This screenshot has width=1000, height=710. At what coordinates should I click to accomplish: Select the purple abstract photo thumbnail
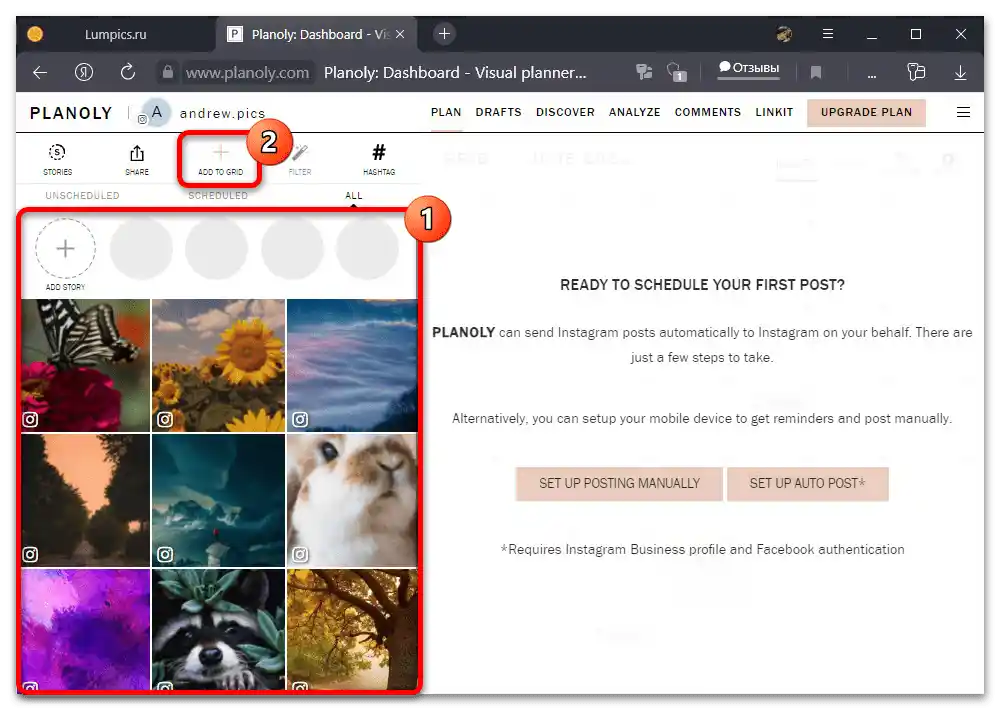86,629
